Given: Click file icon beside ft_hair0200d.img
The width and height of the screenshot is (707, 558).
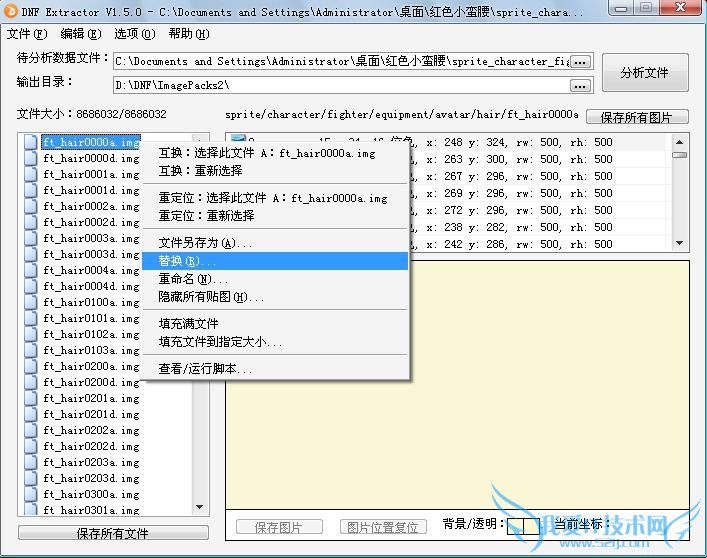Looking at the screenshot, I should (30, 382).
